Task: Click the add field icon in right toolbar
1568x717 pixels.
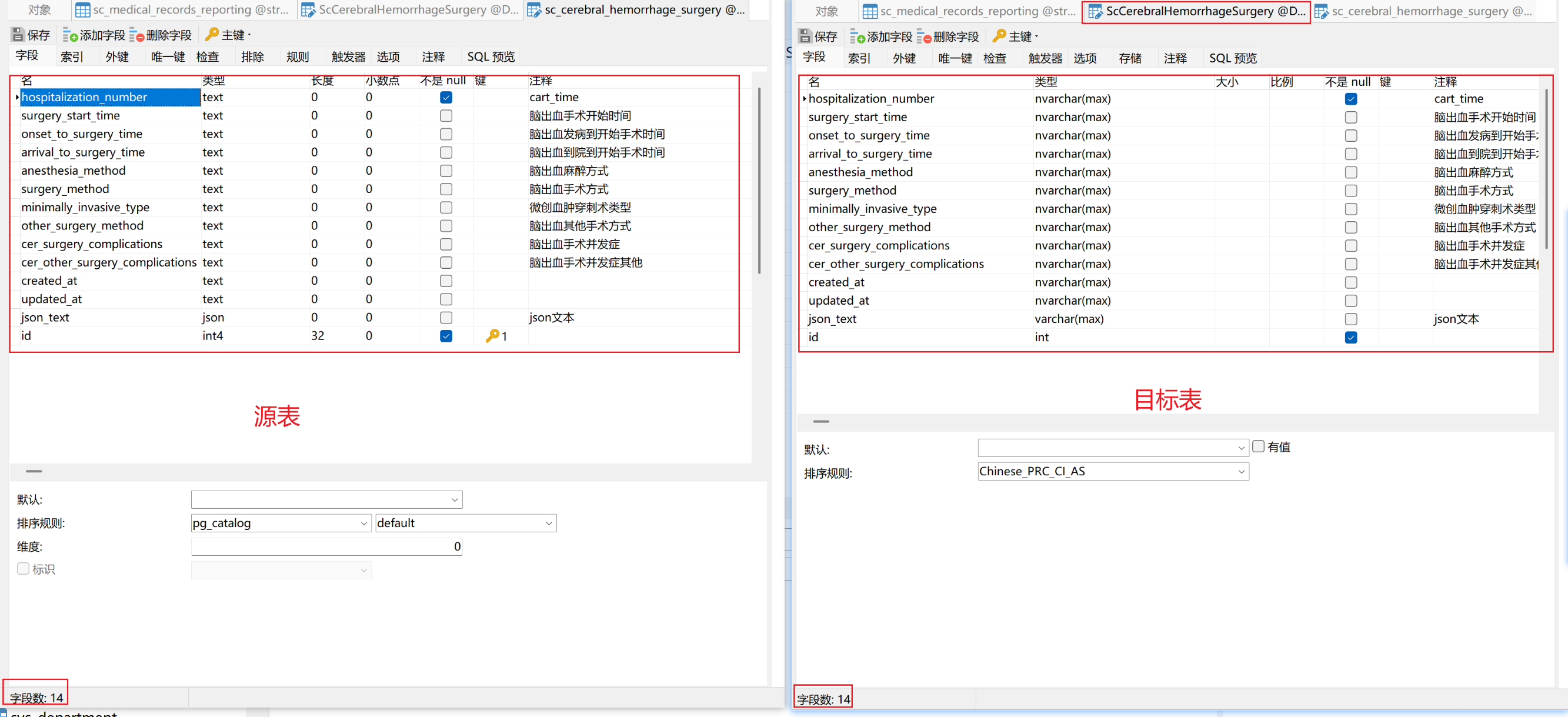Action: click(857, 36)
